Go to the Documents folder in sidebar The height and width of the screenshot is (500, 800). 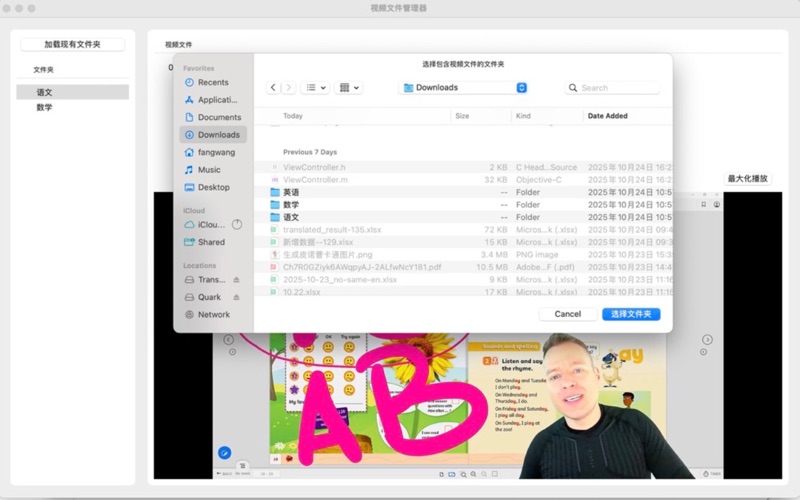(218, 117)
